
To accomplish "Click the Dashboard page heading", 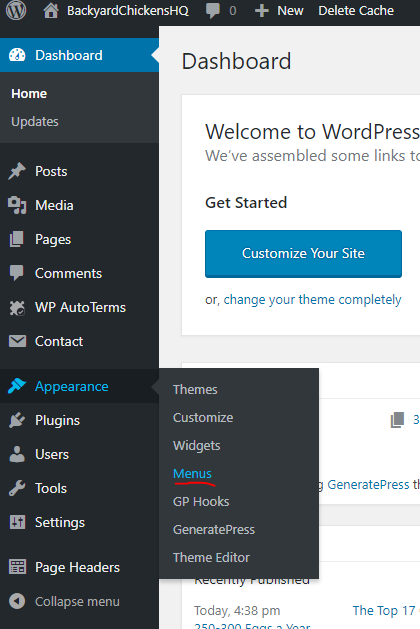I will pyautogui.click(x=236, y=61).
